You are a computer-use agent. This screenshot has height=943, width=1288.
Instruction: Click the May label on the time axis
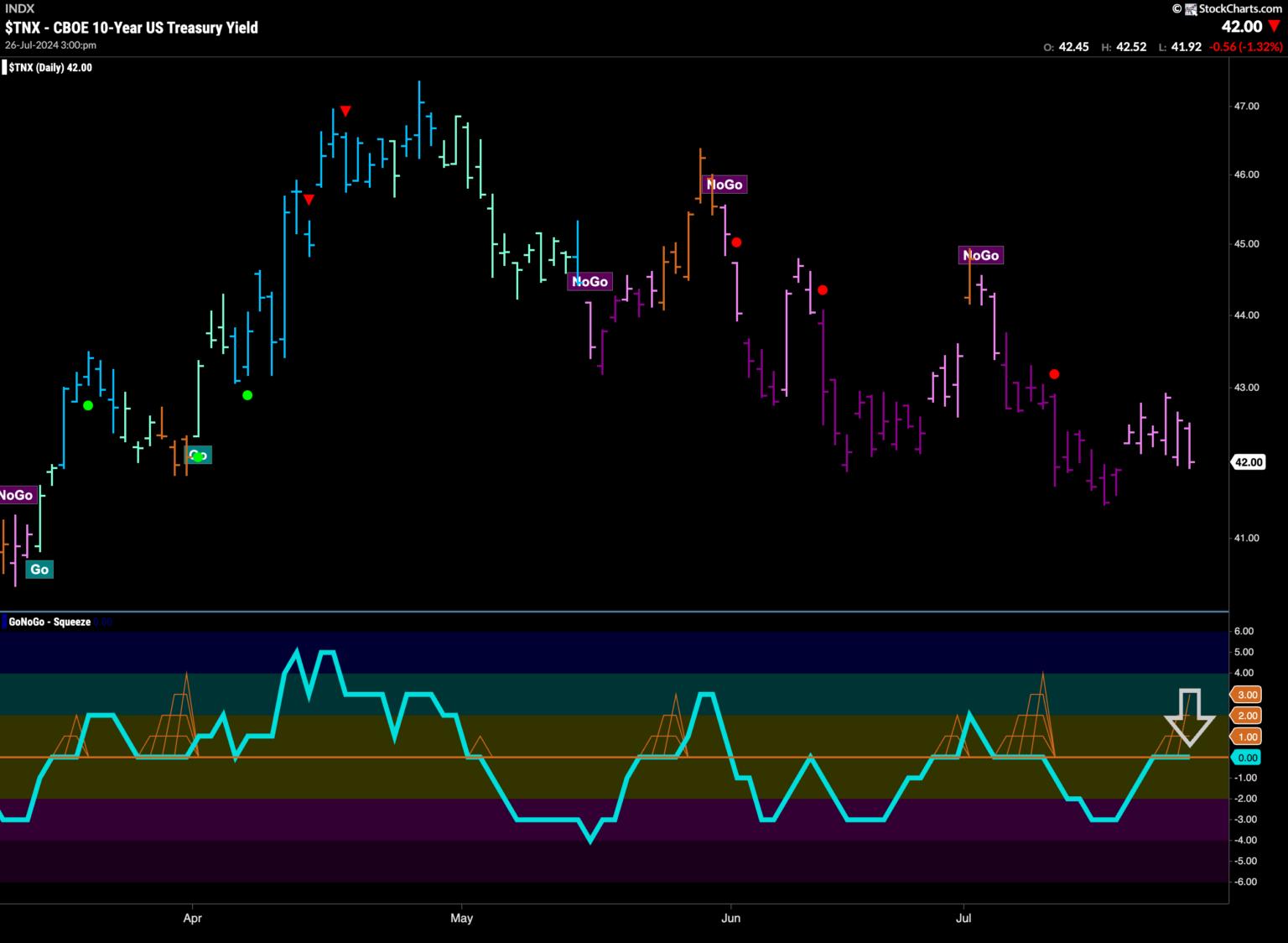point(461,918)
